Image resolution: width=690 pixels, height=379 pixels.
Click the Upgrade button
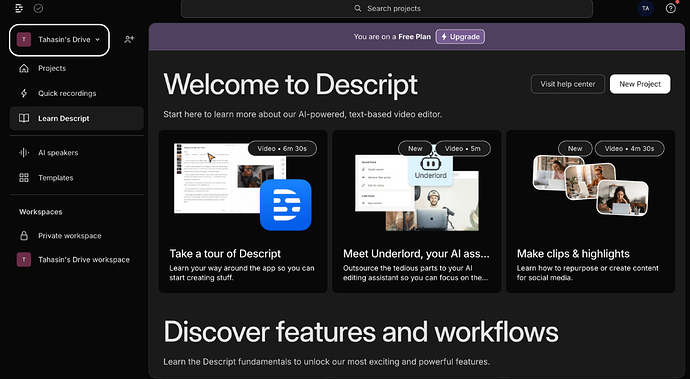(x=460, y=37)
